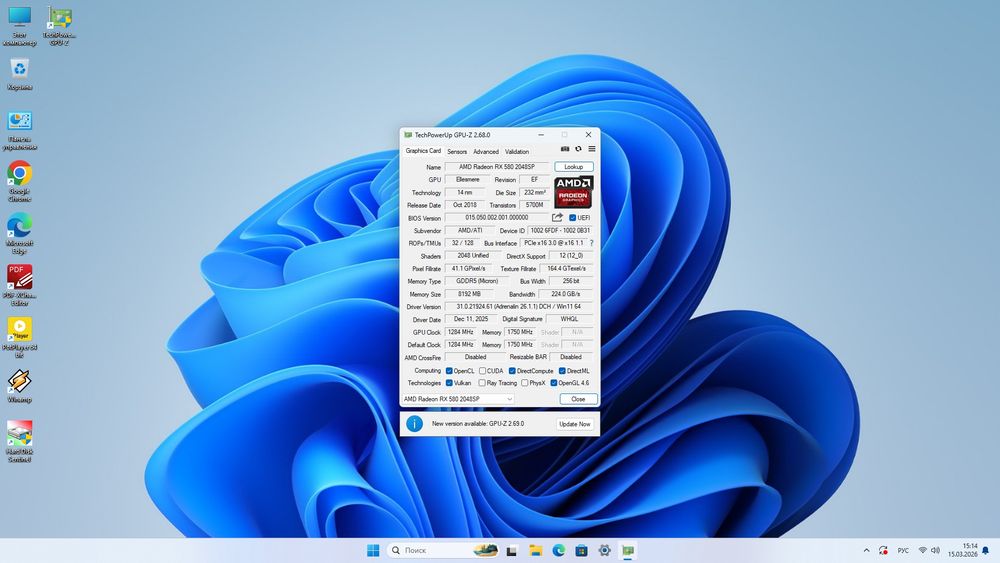Switch to the Sensors tab
Screen dimensions: 1000x563
tap(457, 152)
